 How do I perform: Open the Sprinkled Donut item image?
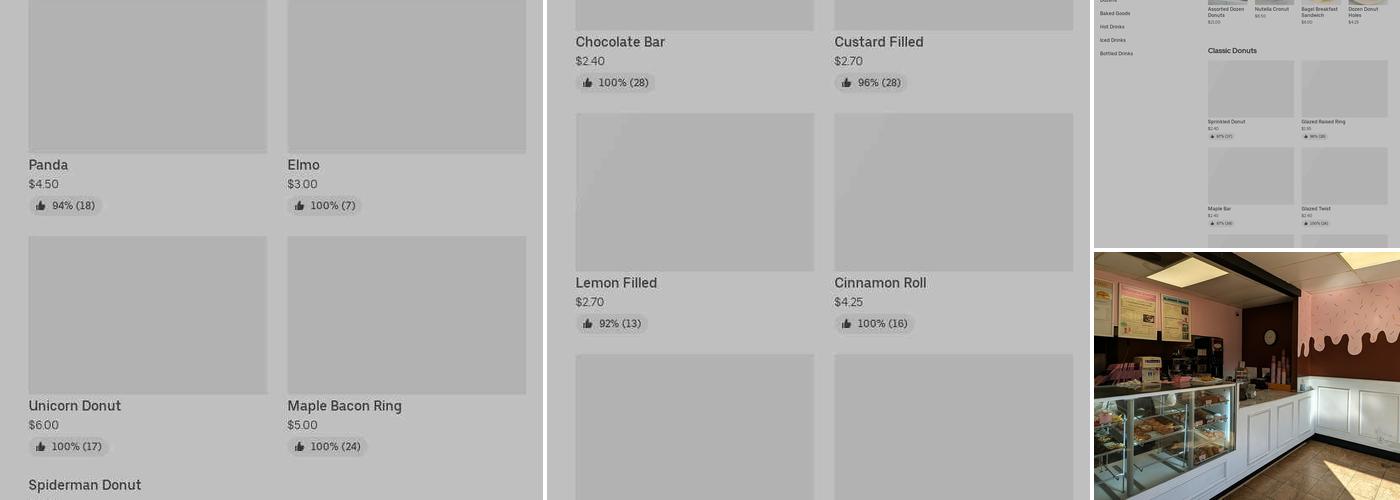(x=1250, y=89)
